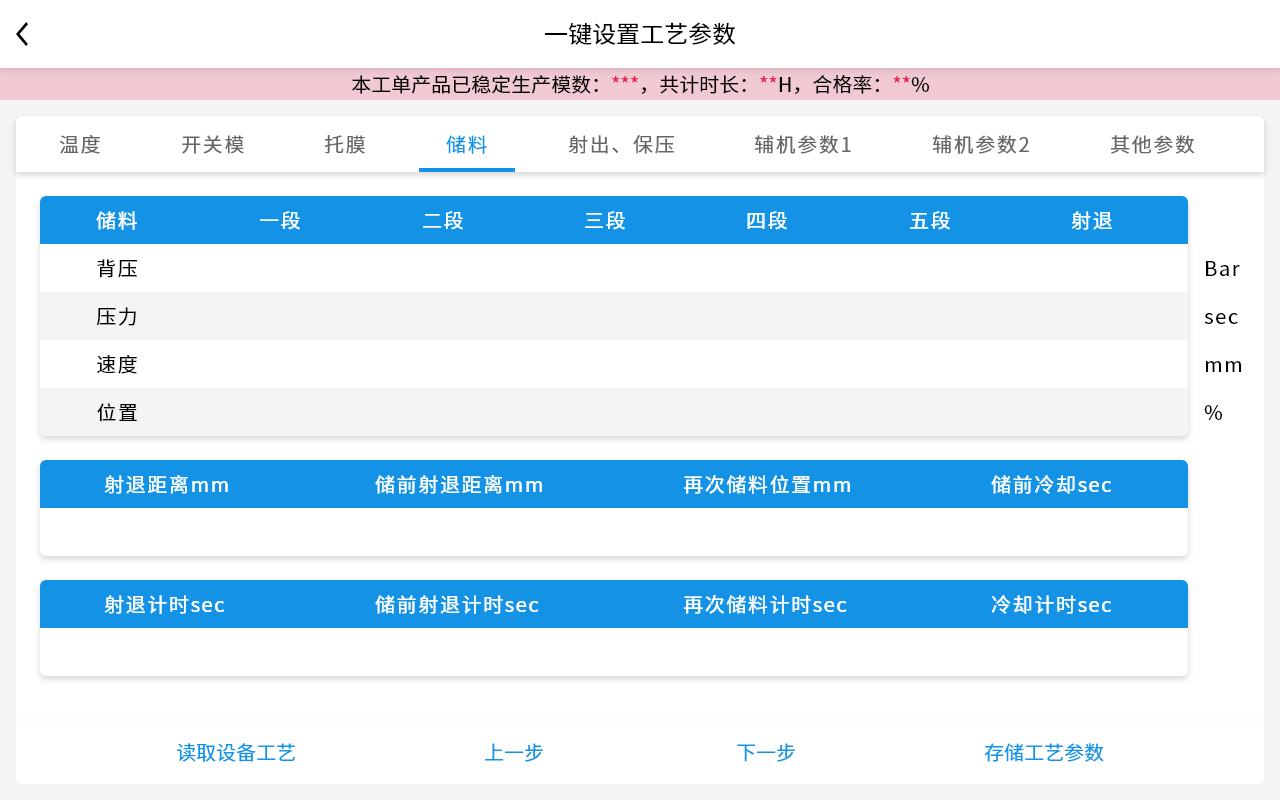Click the 射退距离mm header
Image resolution: width=1280 pixels, height=800 pixels.
point(167,484)
